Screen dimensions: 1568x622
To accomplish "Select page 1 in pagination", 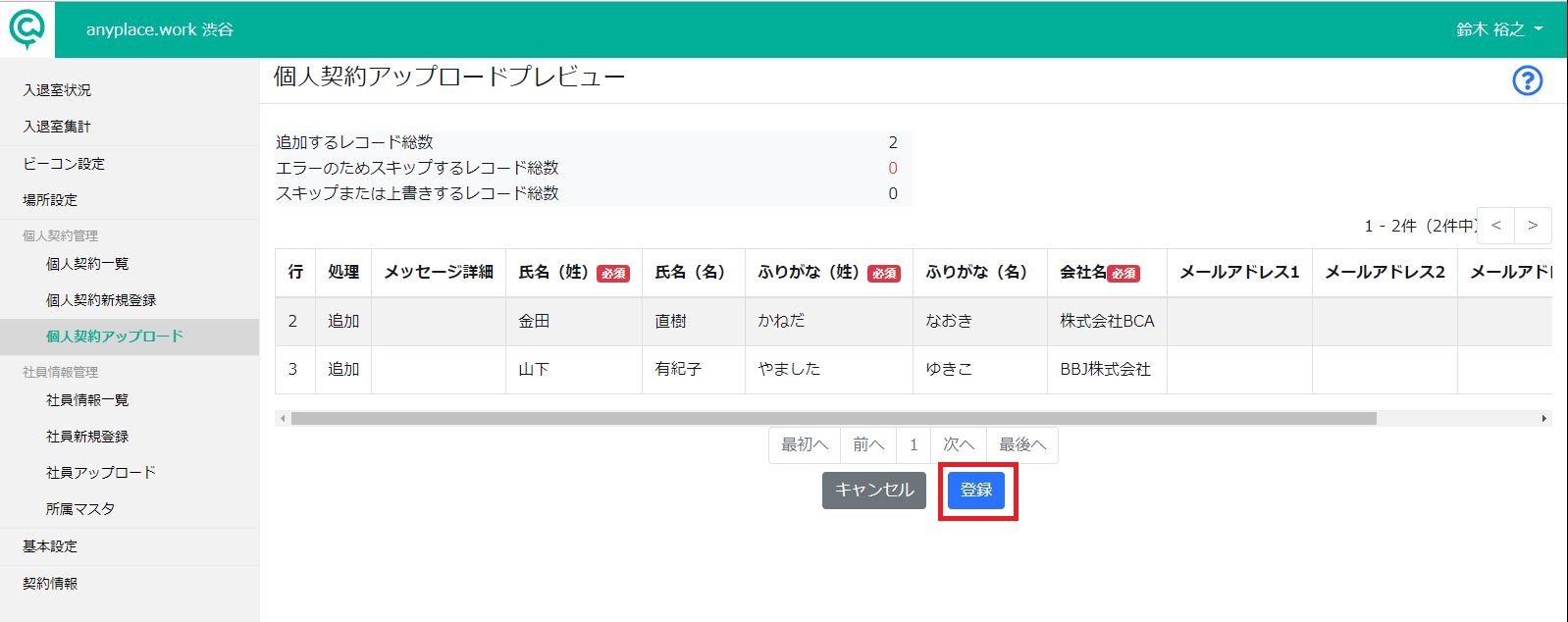I will coord(914,444).
